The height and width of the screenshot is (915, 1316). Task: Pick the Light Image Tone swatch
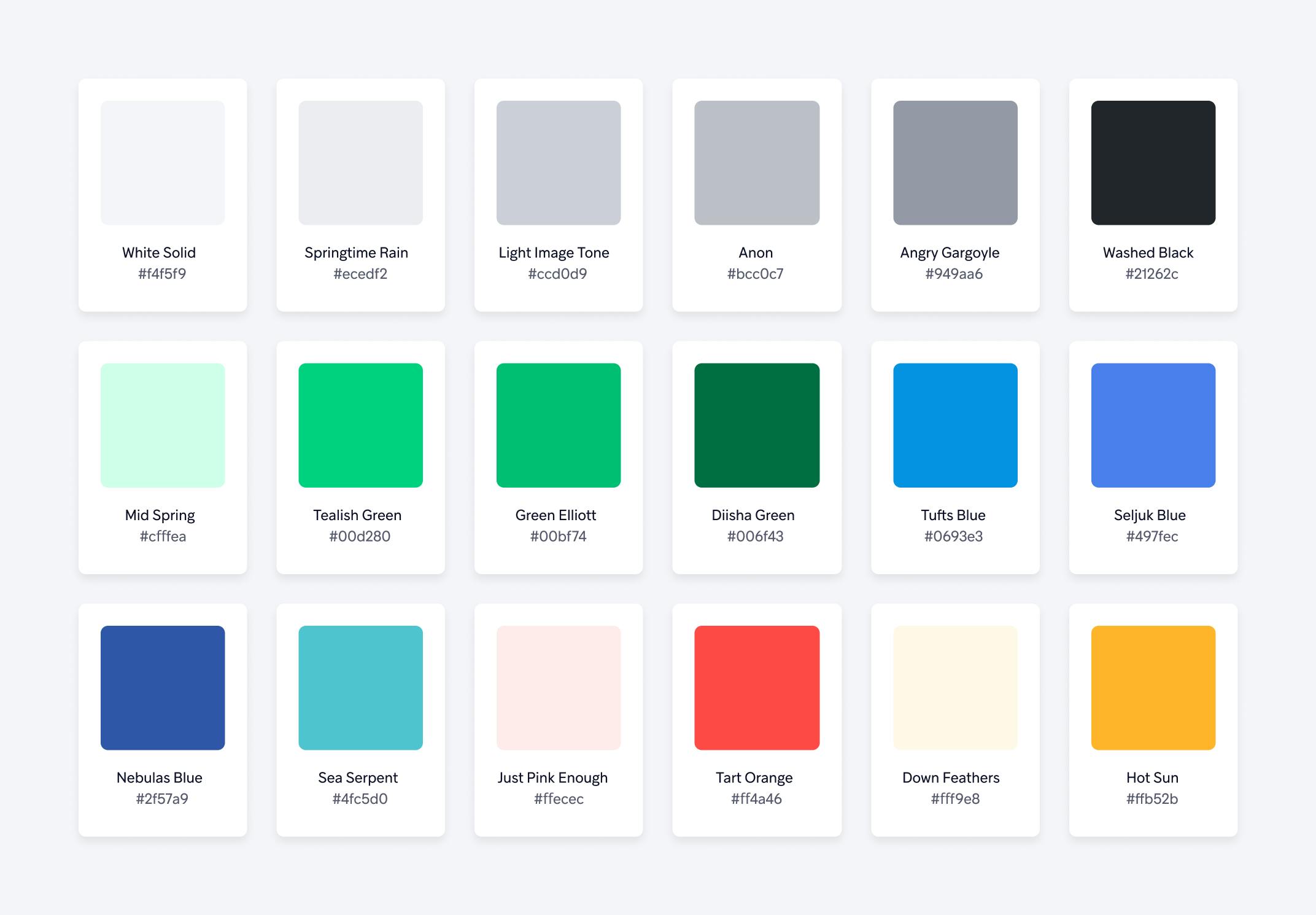click(559, 163)
